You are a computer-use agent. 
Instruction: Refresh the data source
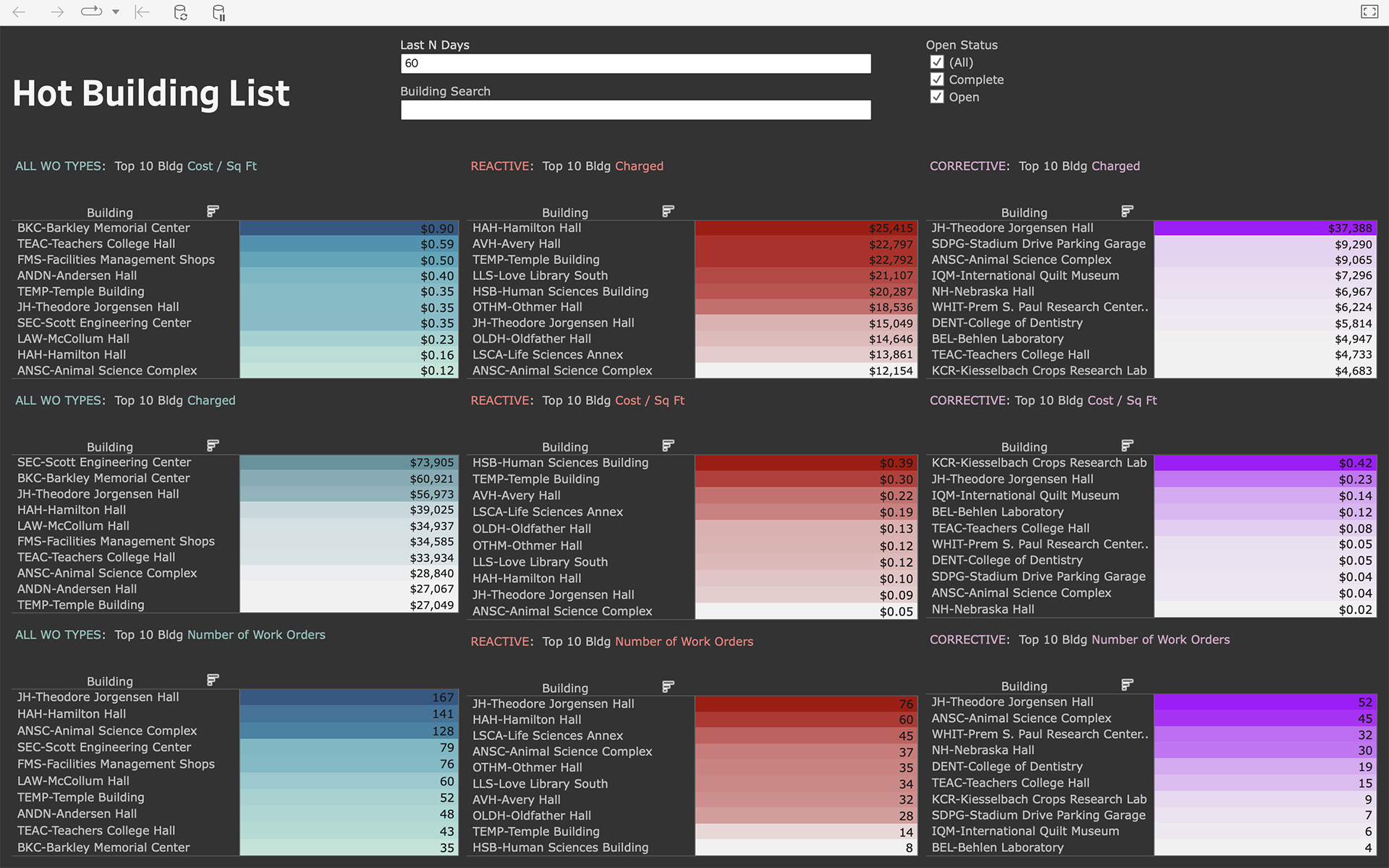(x=181, y=12)
